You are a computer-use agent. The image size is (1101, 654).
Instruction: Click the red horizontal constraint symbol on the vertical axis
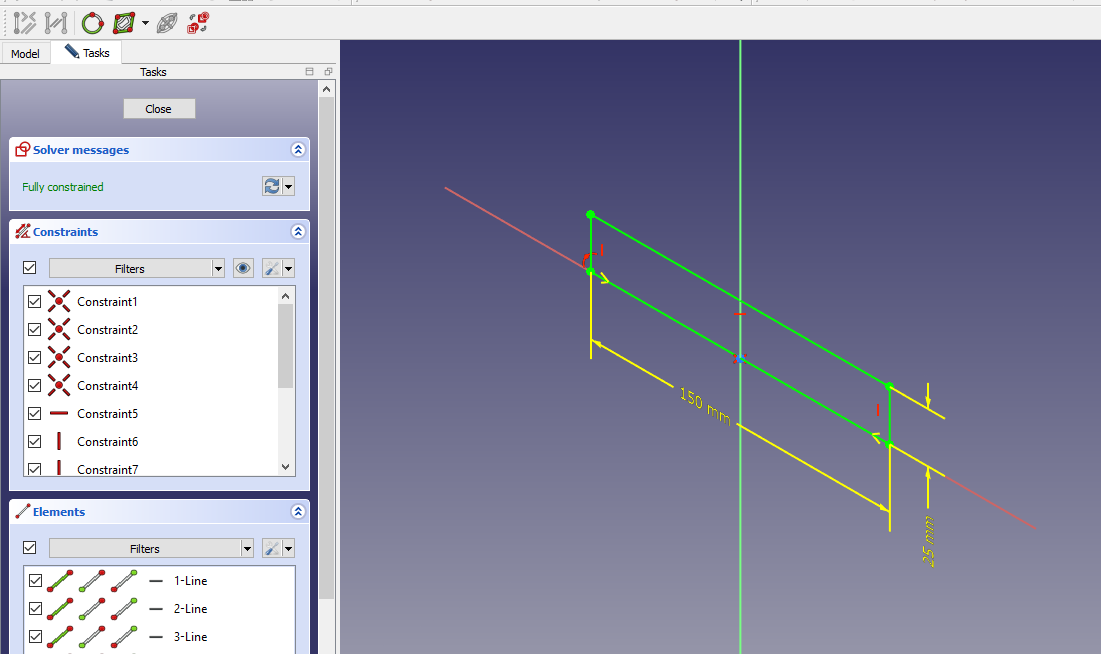click(740, 314)
